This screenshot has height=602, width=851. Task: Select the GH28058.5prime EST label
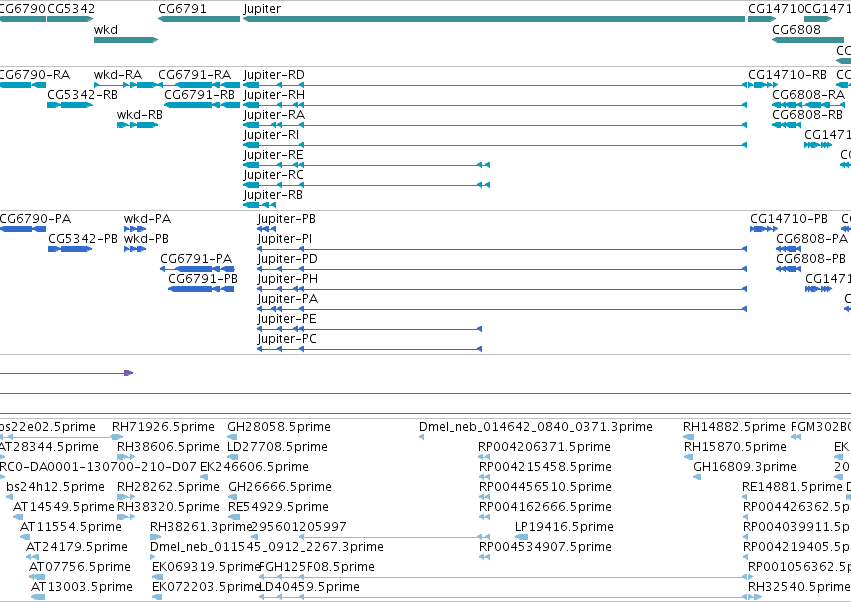coord(279,427)
